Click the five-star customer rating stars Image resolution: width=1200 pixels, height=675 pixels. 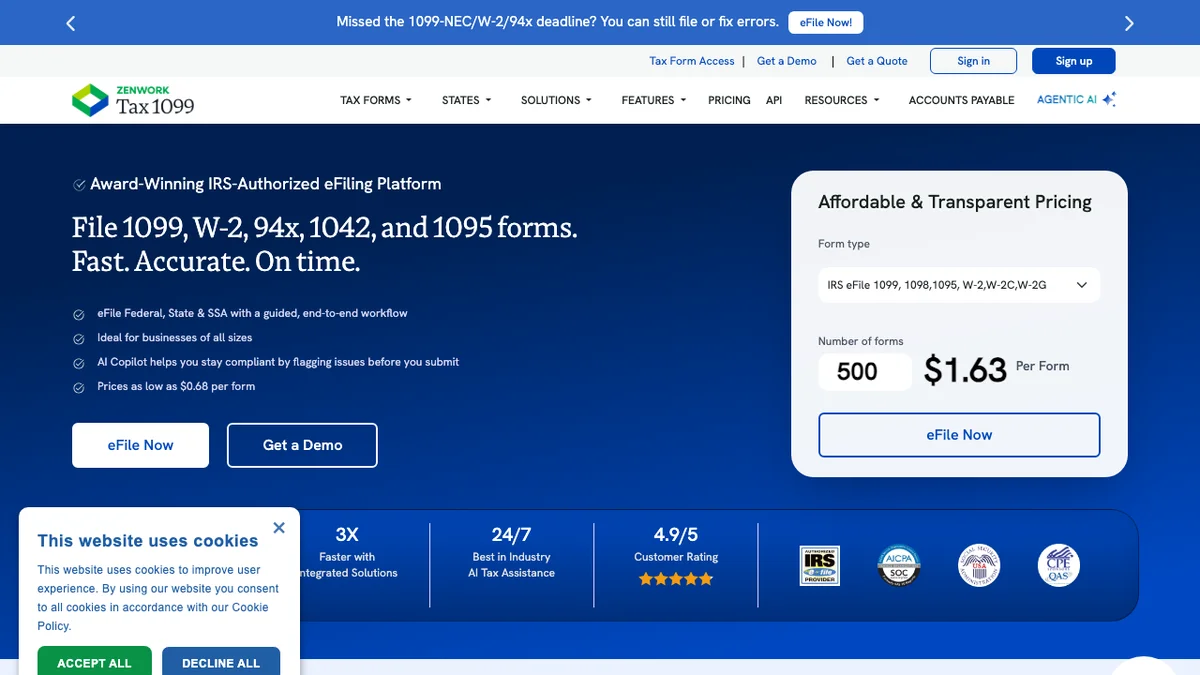(x=676, y=579)
